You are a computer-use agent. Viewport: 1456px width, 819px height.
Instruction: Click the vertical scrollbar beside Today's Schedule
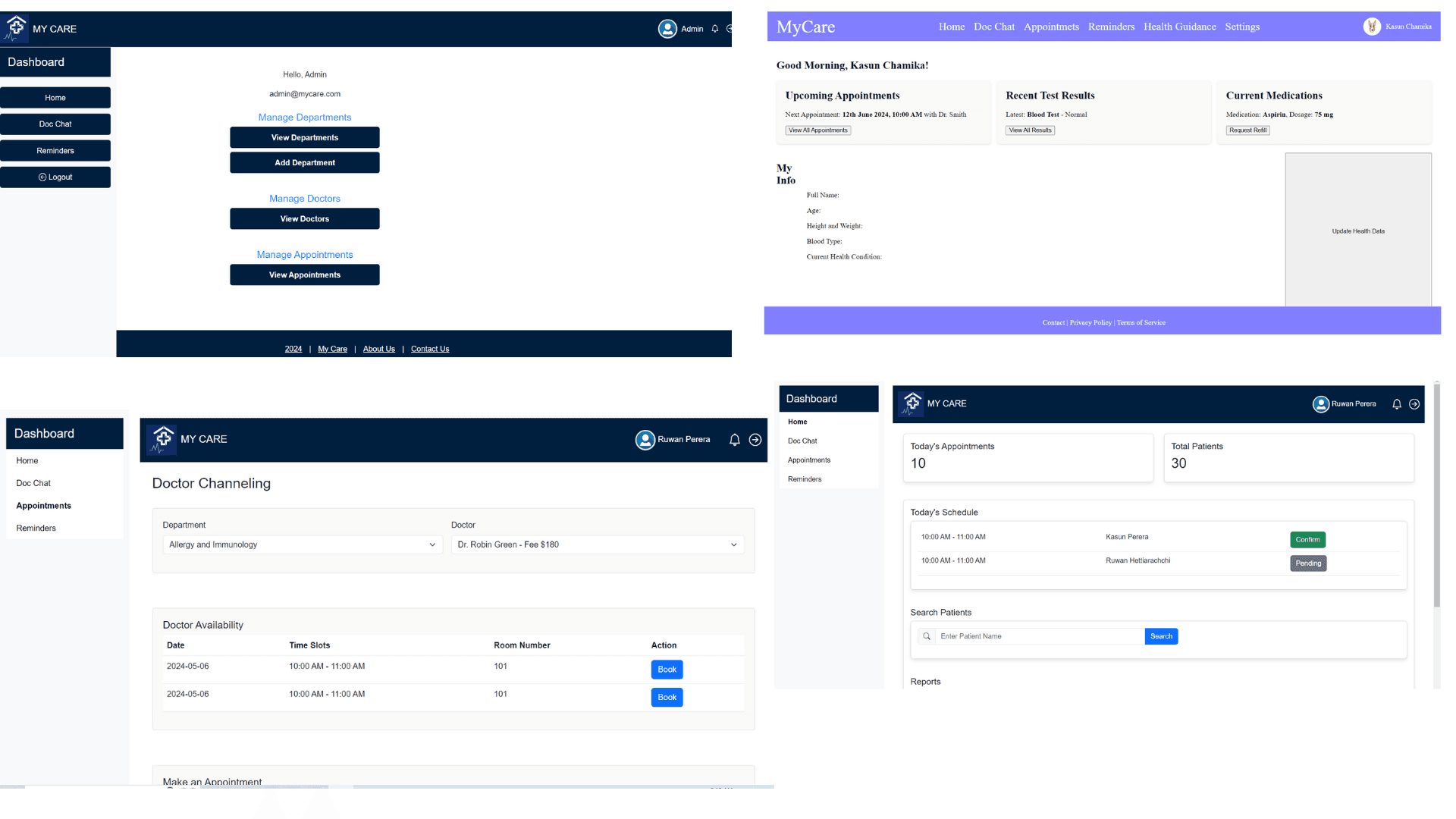[x=1436, y=531]
